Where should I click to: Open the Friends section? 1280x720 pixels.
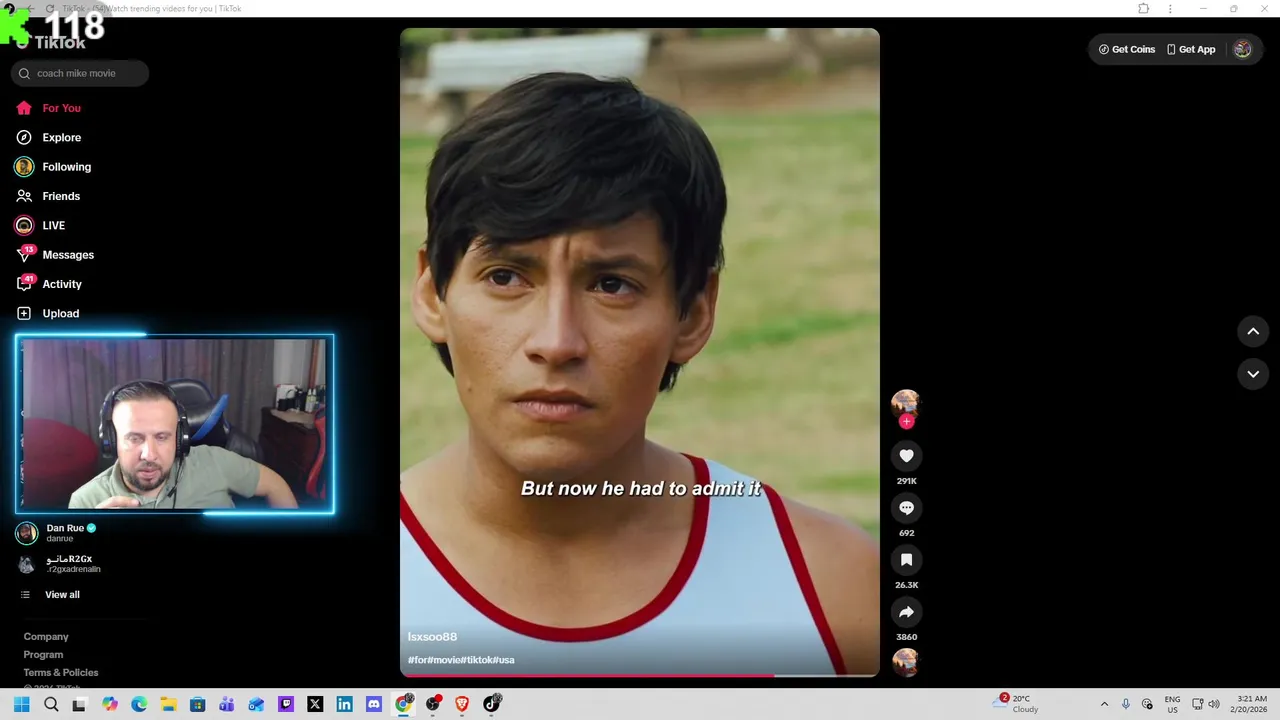point(48,196)
